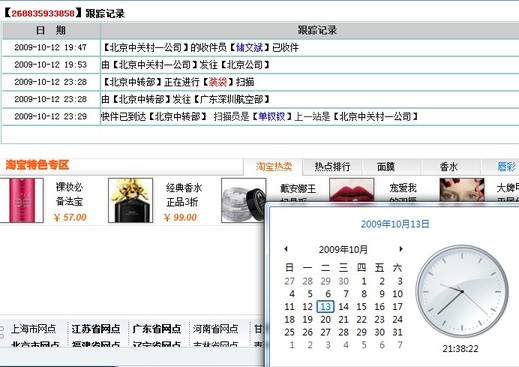The width and height of the screenshot is (519, 367).
Task: Open the 裸妆必备法宝 product link
Action: [x=69, y=194]
